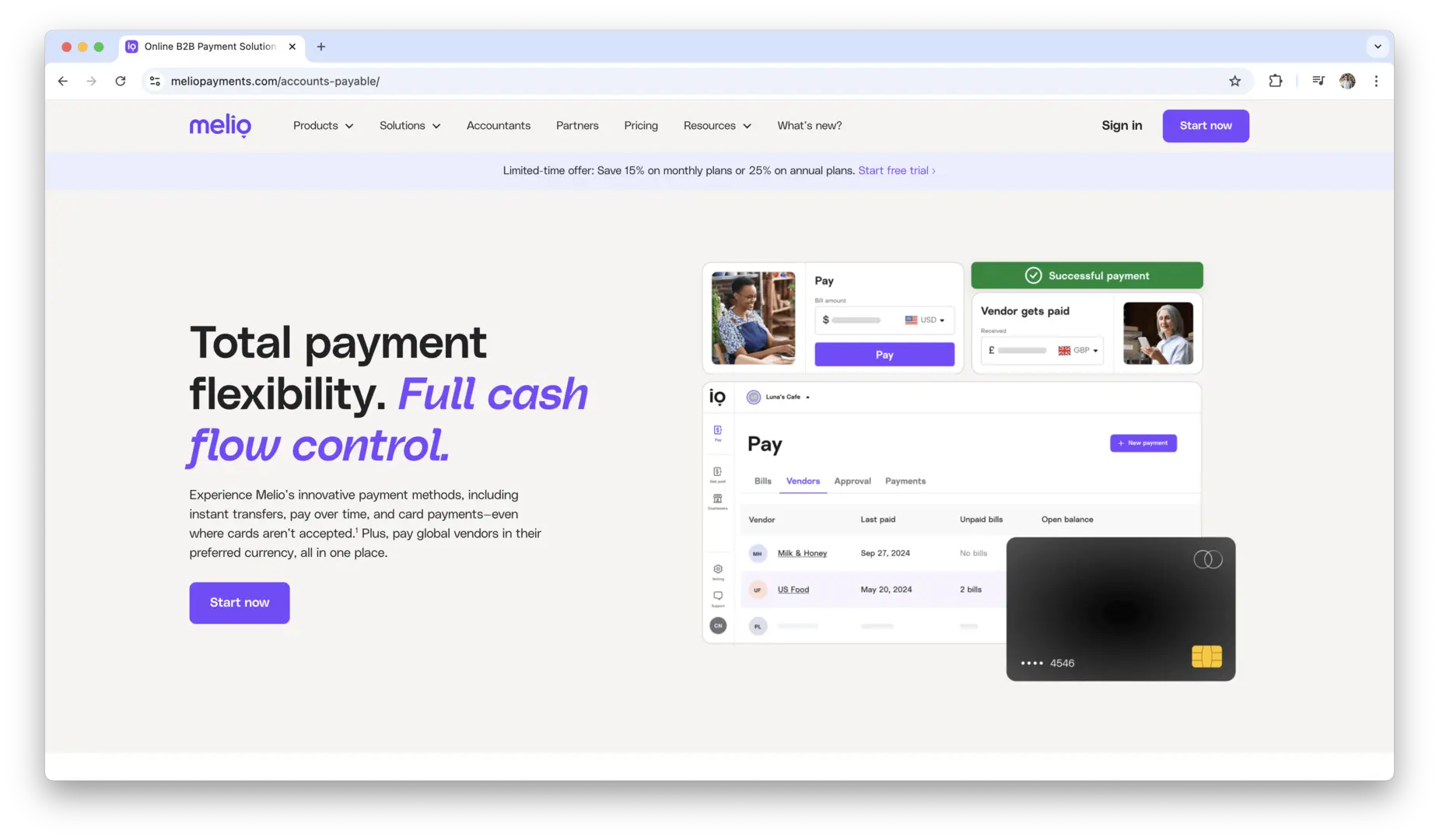This screenshot has height=840, width=1439.
Task: Open the GBP currency dropdown
Action: click(x=1078, y=351)
